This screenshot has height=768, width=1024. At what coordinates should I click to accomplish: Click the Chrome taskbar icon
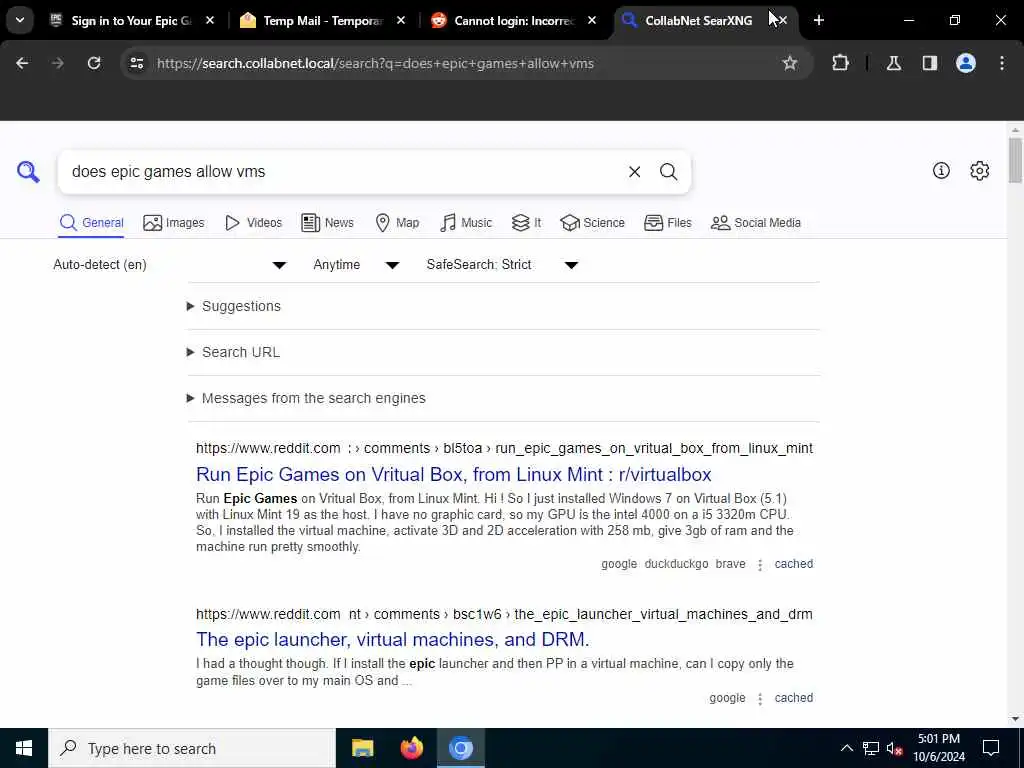pos(460,748)
